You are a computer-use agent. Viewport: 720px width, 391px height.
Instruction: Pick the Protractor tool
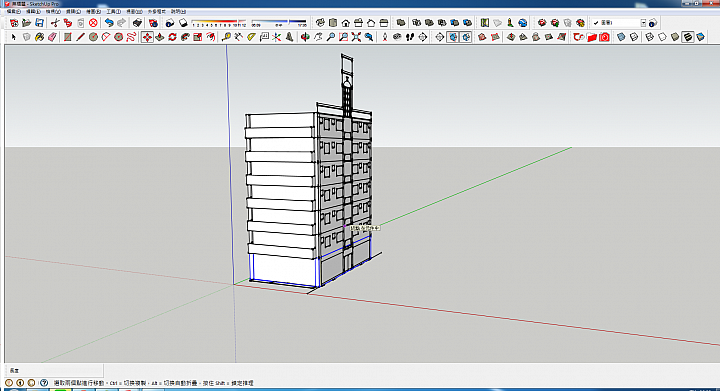251,37
